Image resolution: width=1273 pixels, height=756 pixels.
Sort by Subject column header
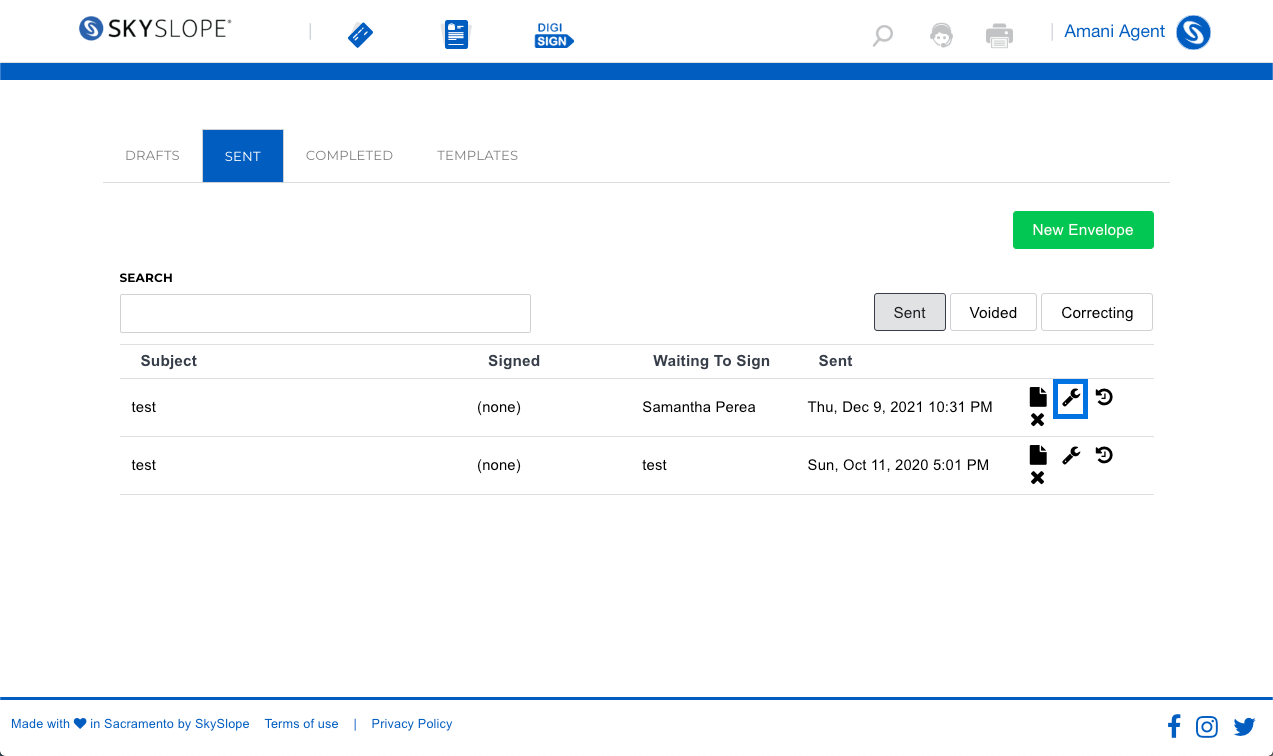169,361
